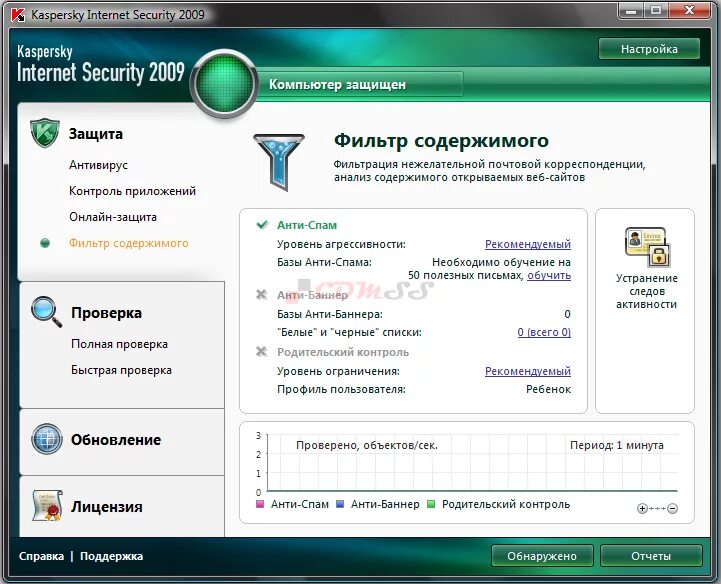Open Устранение следов активности tool icon
This screenshot has height=584, width=721.
point(647,246)
